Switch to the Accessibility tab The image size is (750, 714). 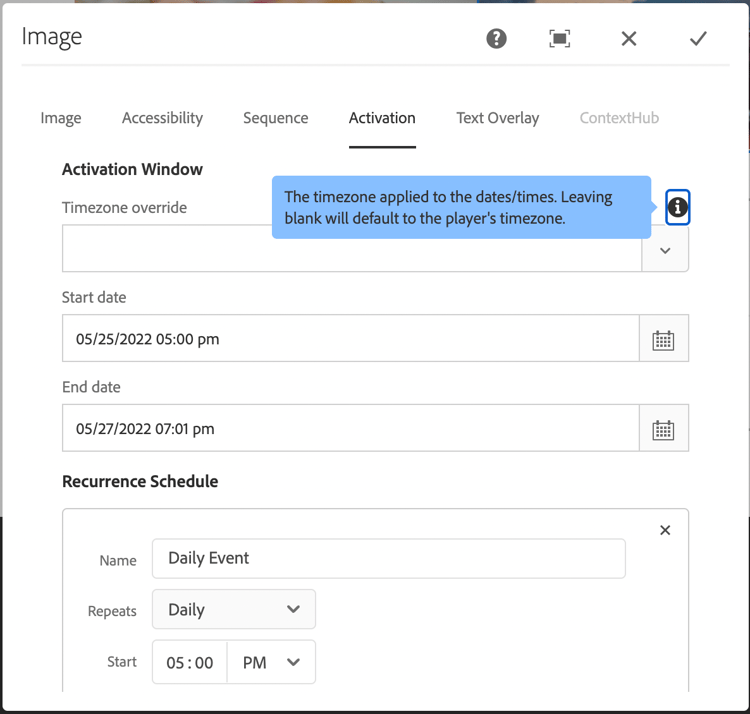(x=162, y=118)
